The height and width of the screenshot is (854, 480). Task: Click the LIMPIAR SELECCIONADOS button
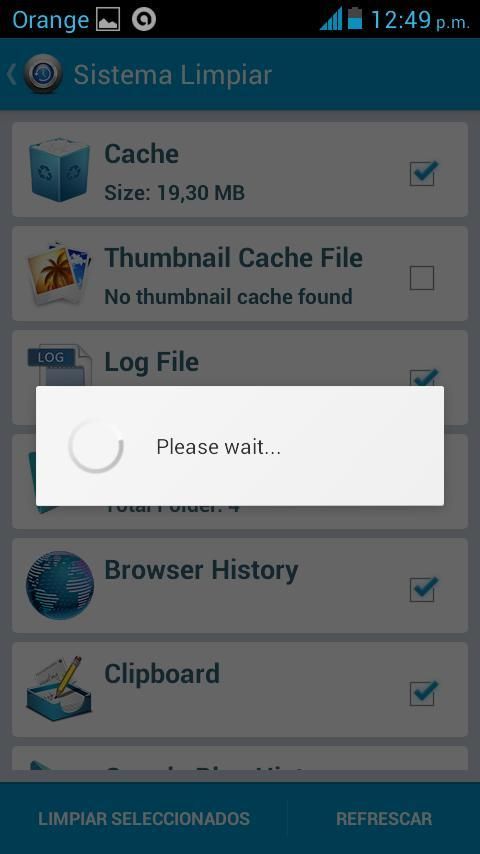click(x=144, y=819)
